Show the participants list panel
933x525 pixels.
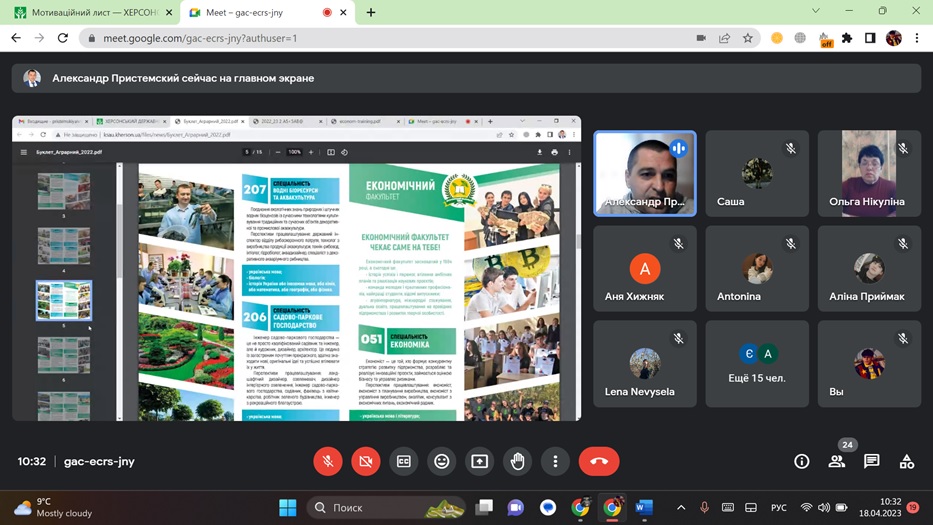click(x=837, y=461)
